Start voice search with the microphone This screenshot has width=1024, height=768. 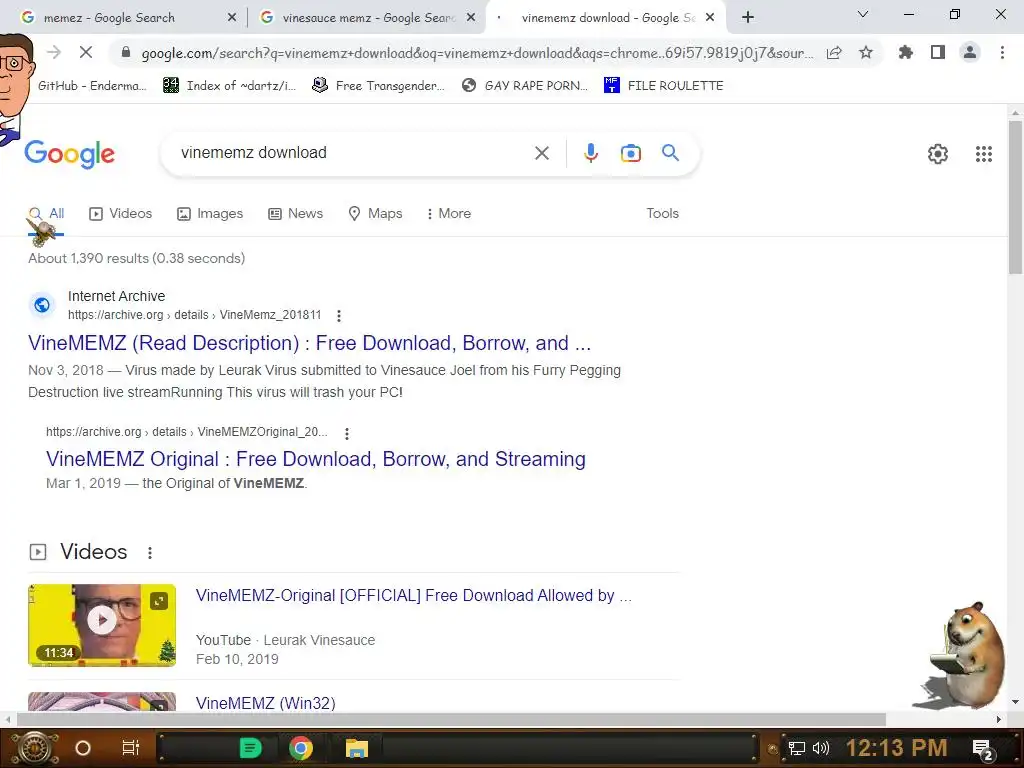[590, 153]
